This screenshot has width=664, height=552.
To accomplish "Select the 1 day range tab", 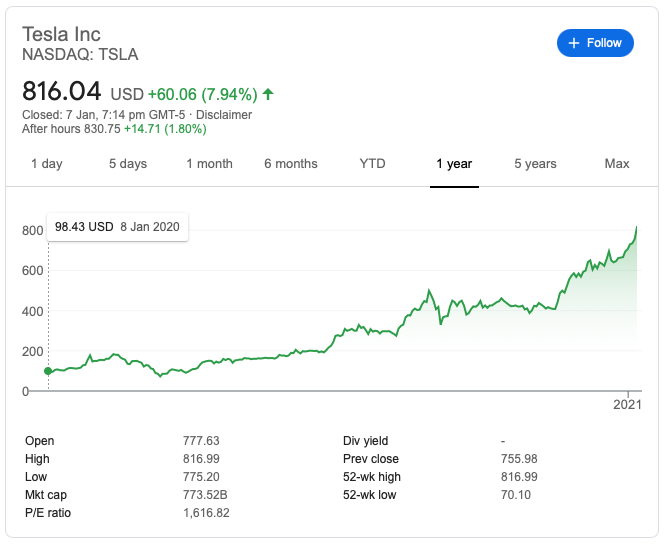I will pos(47,164).
